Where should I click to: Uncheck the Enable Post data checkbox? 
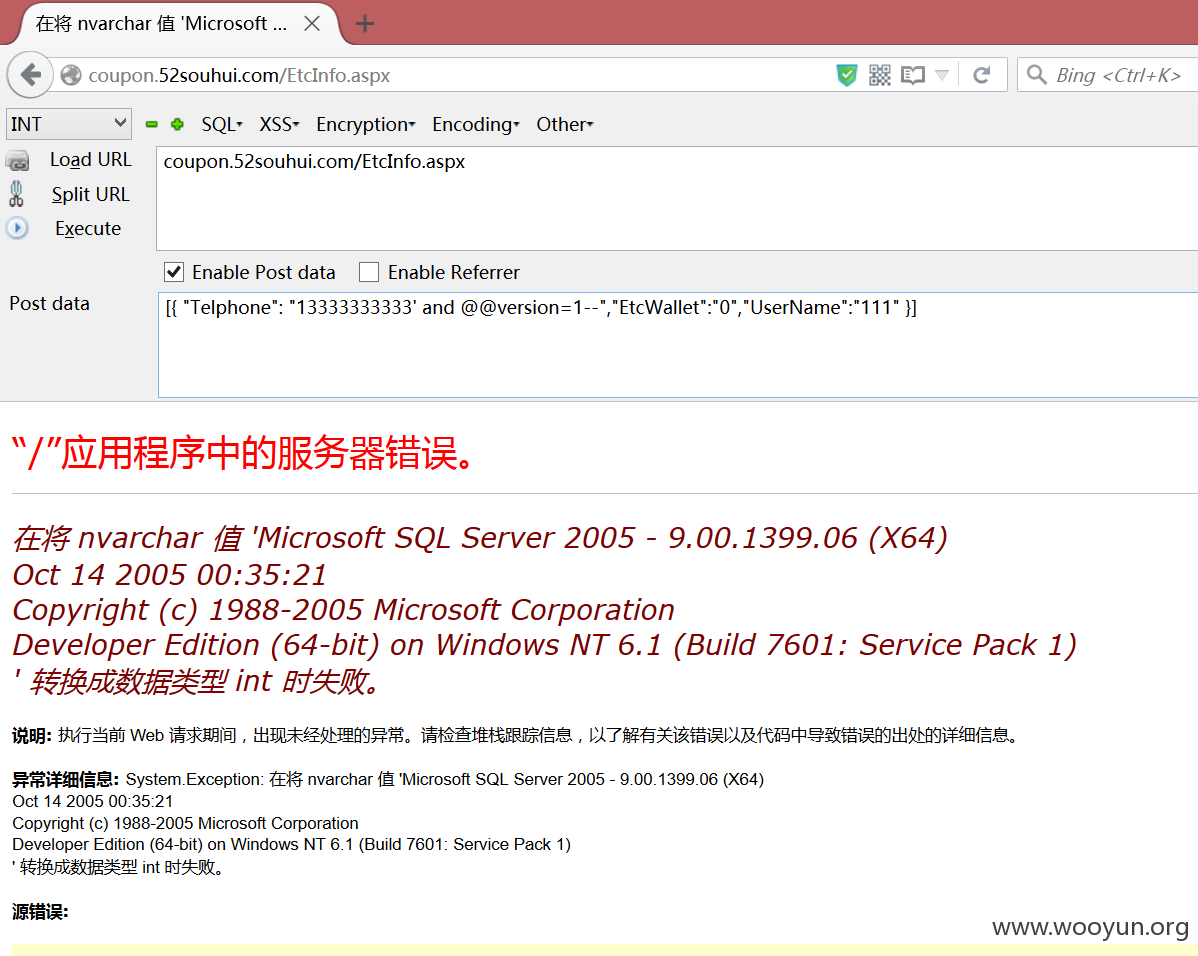(x=174, y=272)
